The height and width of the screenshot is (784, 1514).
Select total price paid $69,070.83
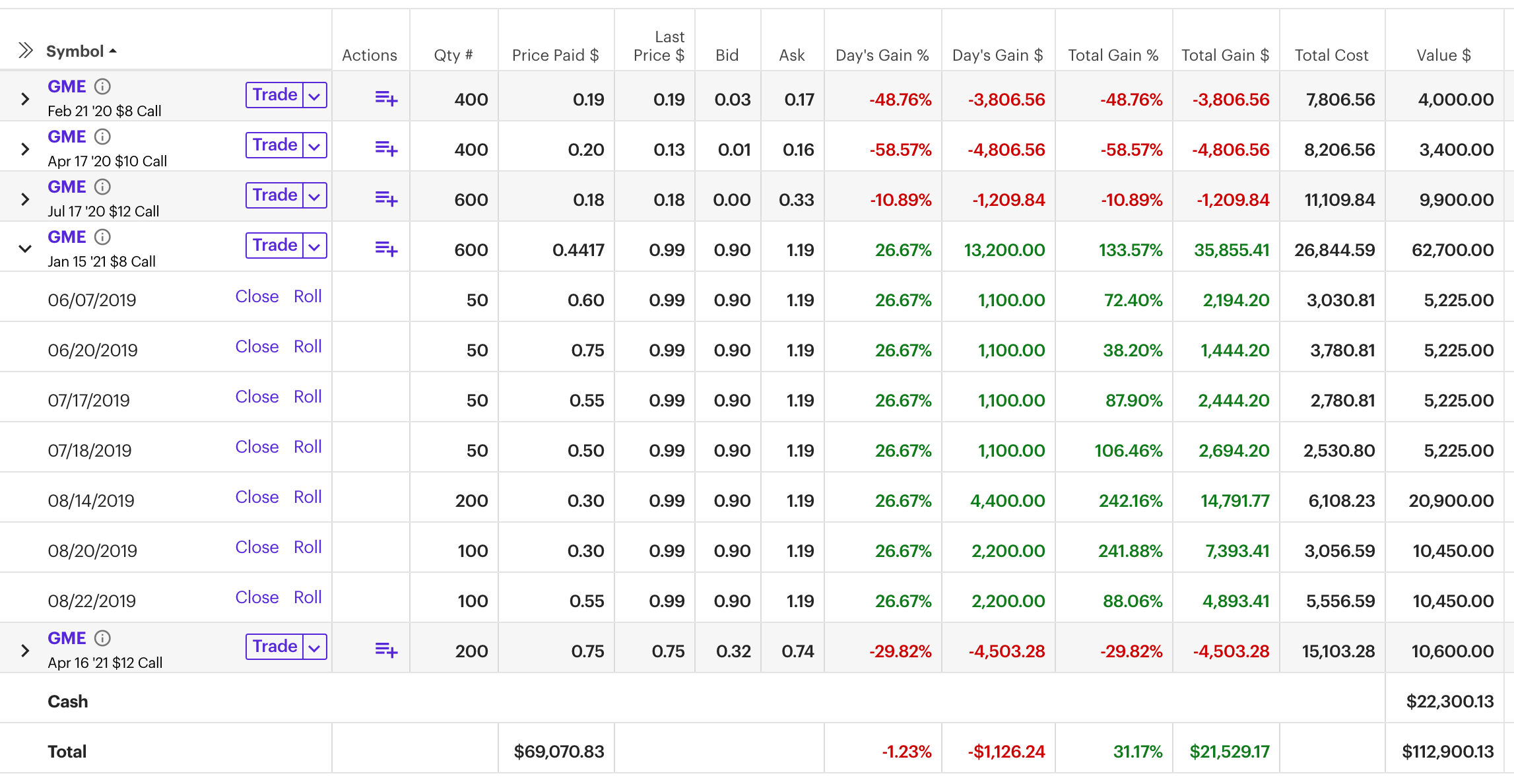tap(559, 751)
